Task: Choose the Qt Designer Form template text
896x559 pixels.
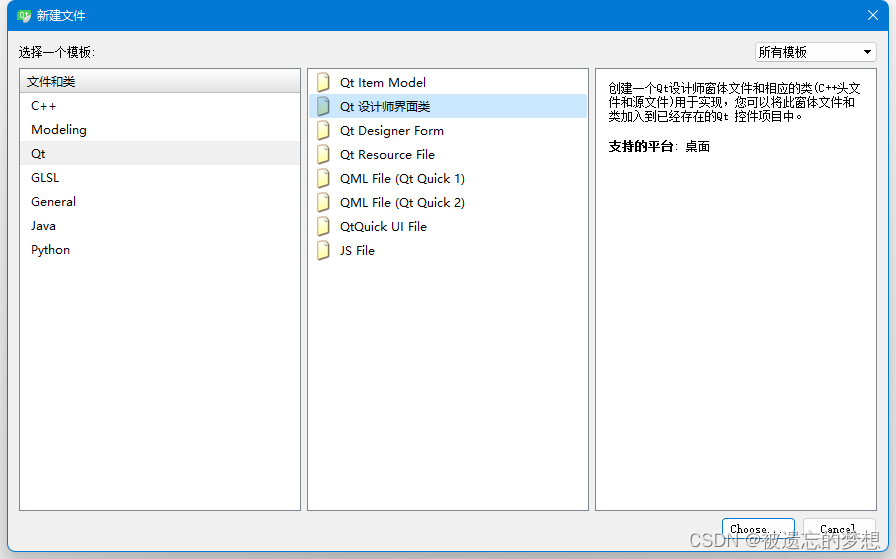Action: tap(391, 131)
